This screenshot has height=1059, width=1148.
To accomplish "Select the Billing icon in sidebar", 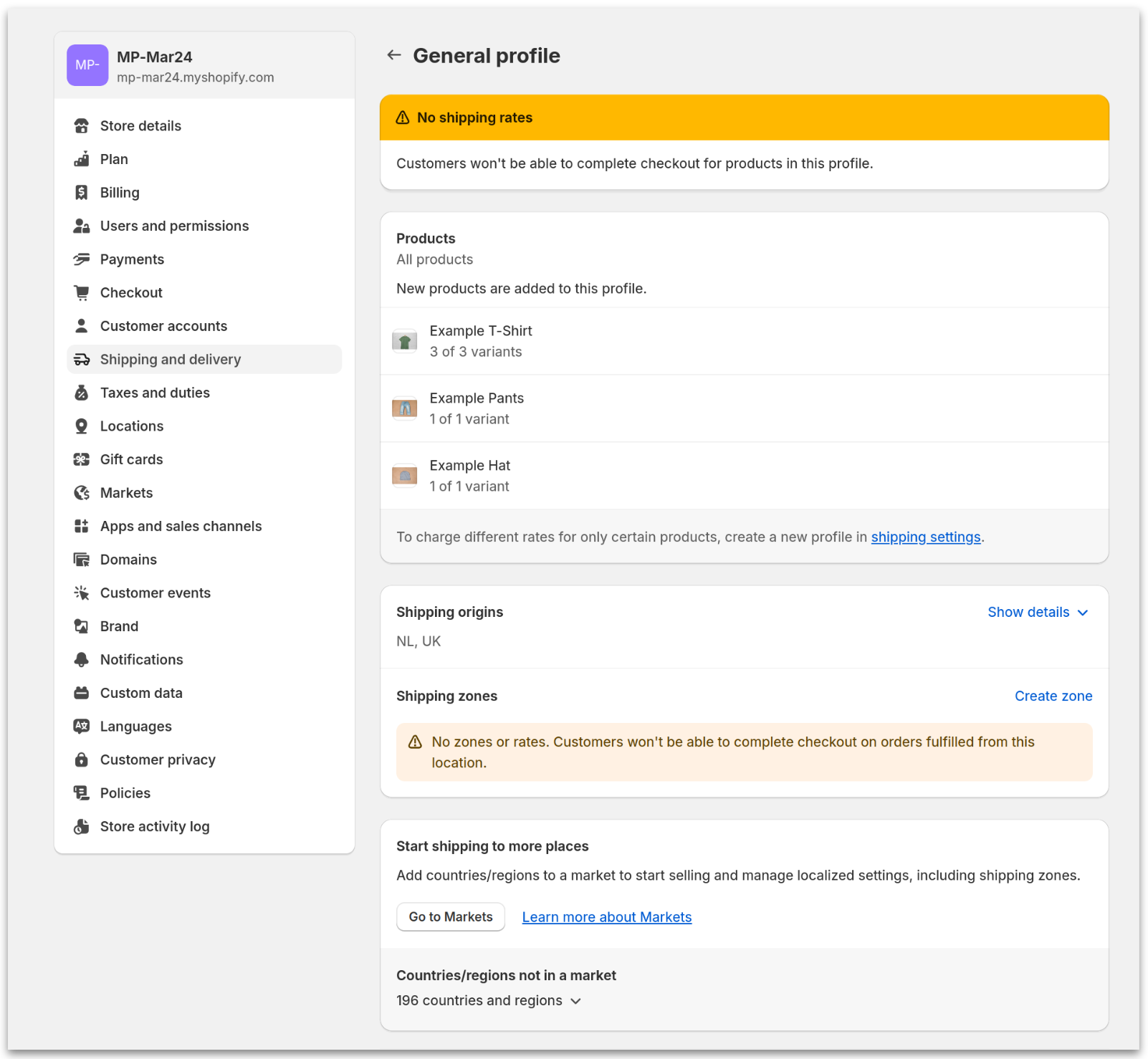I will [x=81, y=192].
